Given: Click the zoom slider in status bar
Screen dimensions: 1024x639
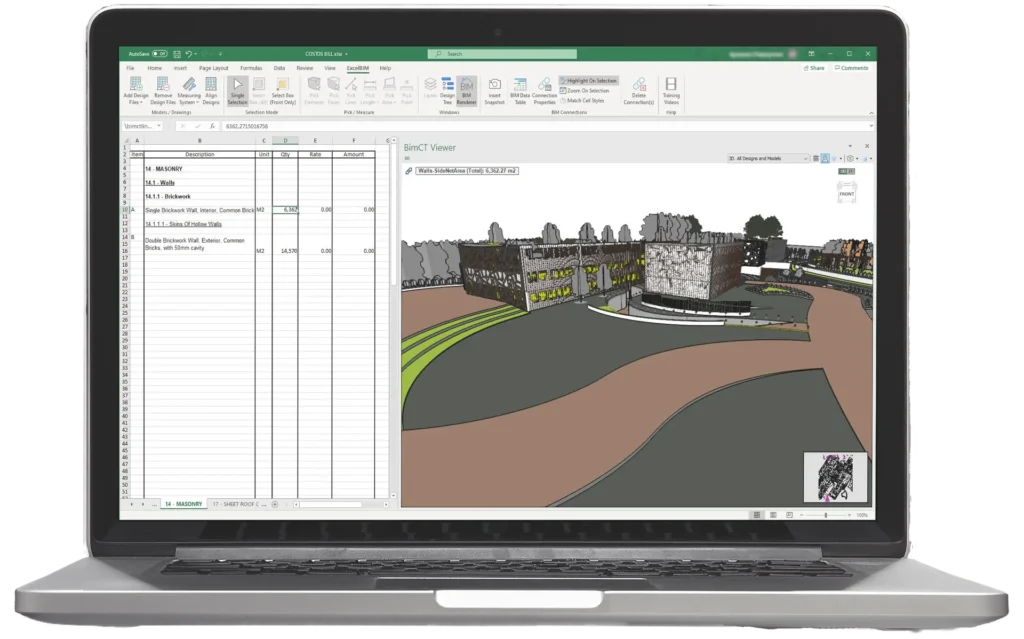Looking at the screenshot, I should (x=824, y=515).
